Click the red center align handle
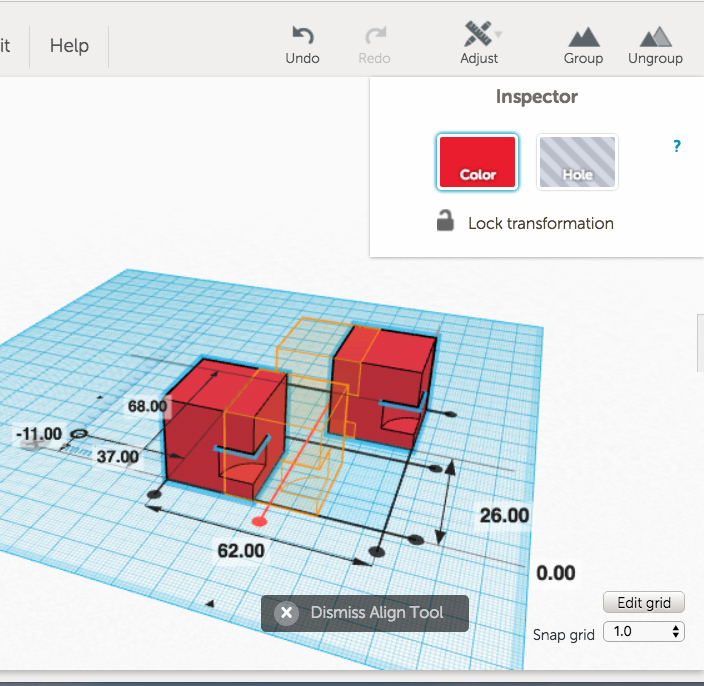704x686 pixels. (x=260, y=520)
